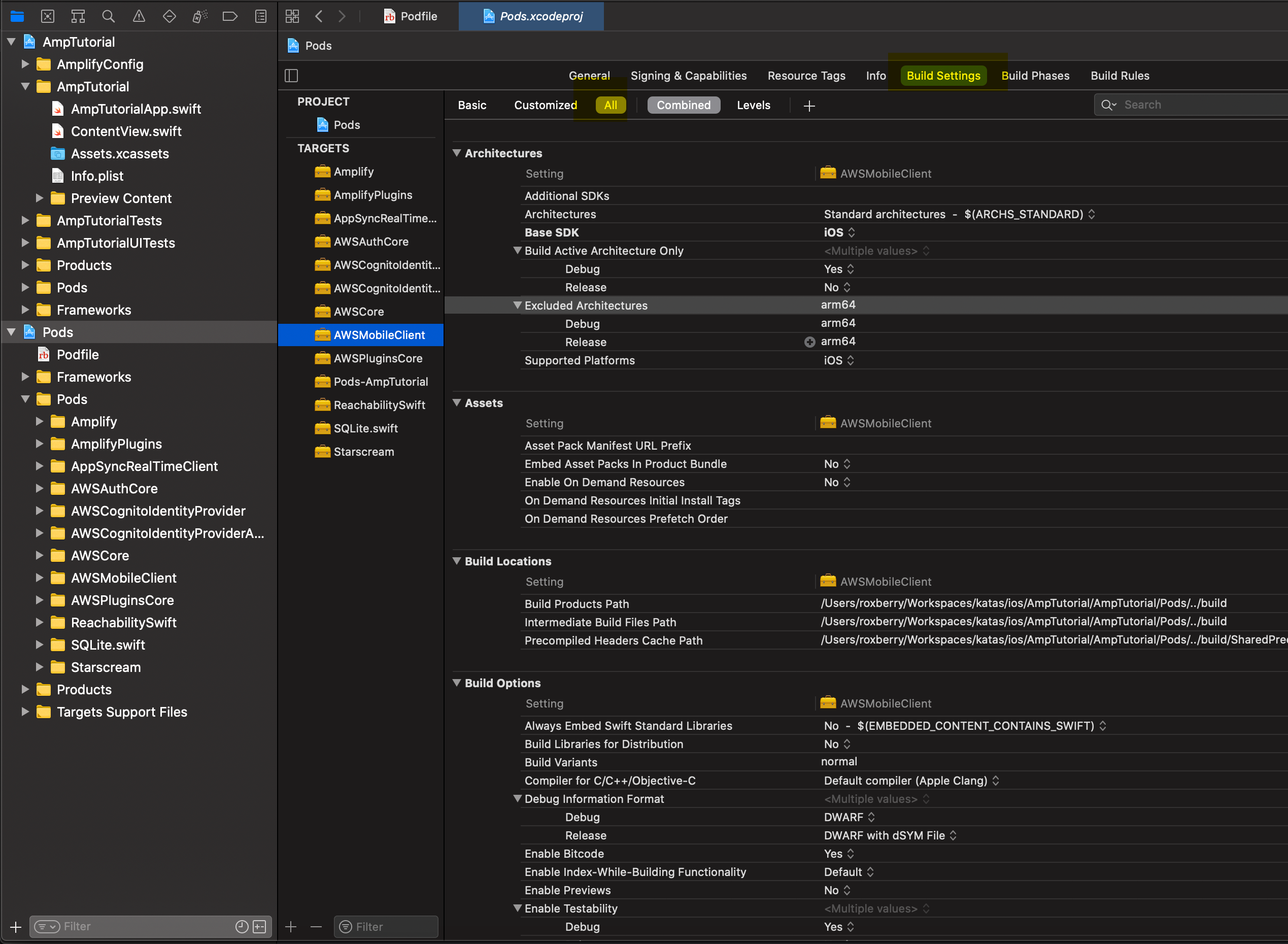The width and height of the screenshot is (1288, 944).
Task: Open the Source Control navigator
Action: click(48, 17)
